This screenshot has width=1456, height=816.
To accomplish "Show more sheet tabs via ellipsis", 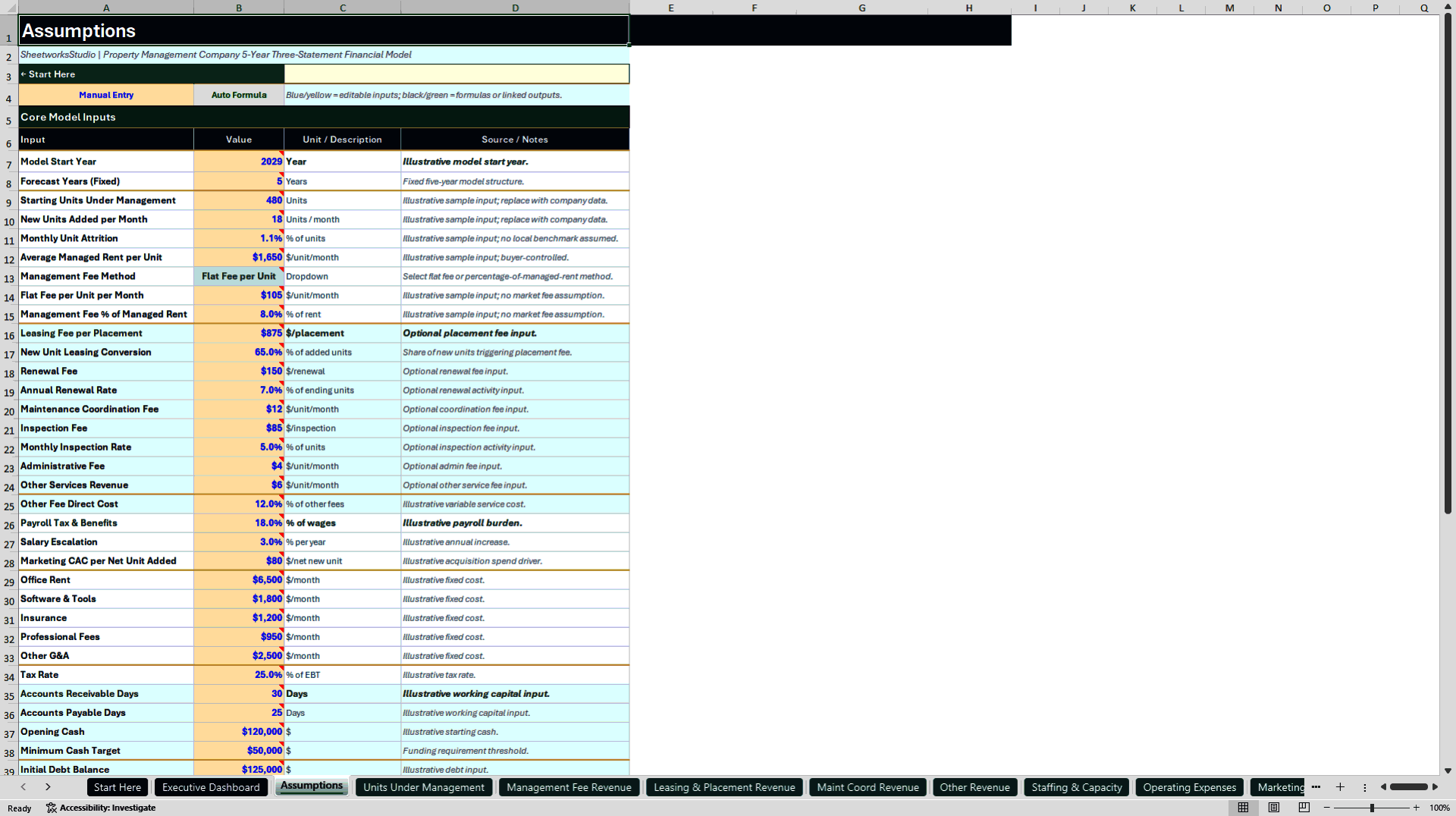I will pos(1316,787).
